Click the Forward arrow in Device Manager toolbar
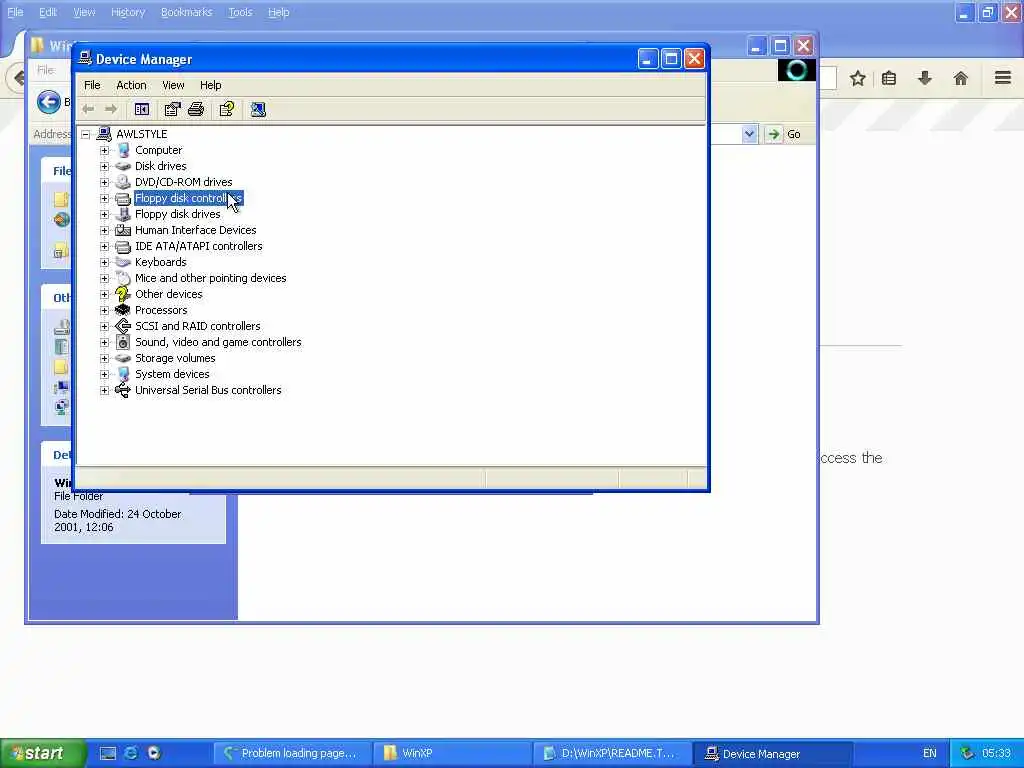The width and height of the screenshot is (1024, 768). pyautogui.click(x=111, y=110)
